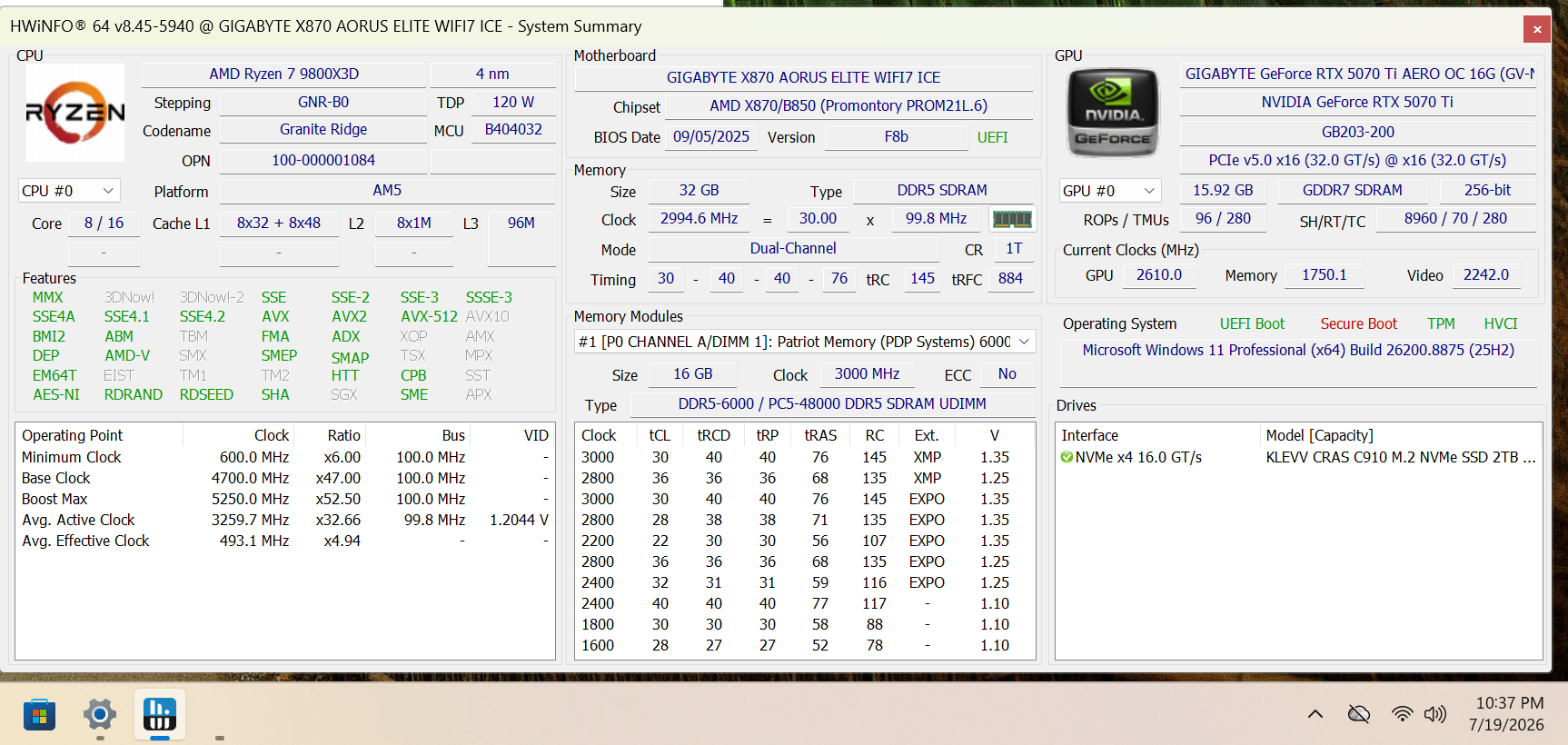Click the cloud sync disabled tray icon
Viewport: 1568px width, 745px height.
(x=1359, y=714)
